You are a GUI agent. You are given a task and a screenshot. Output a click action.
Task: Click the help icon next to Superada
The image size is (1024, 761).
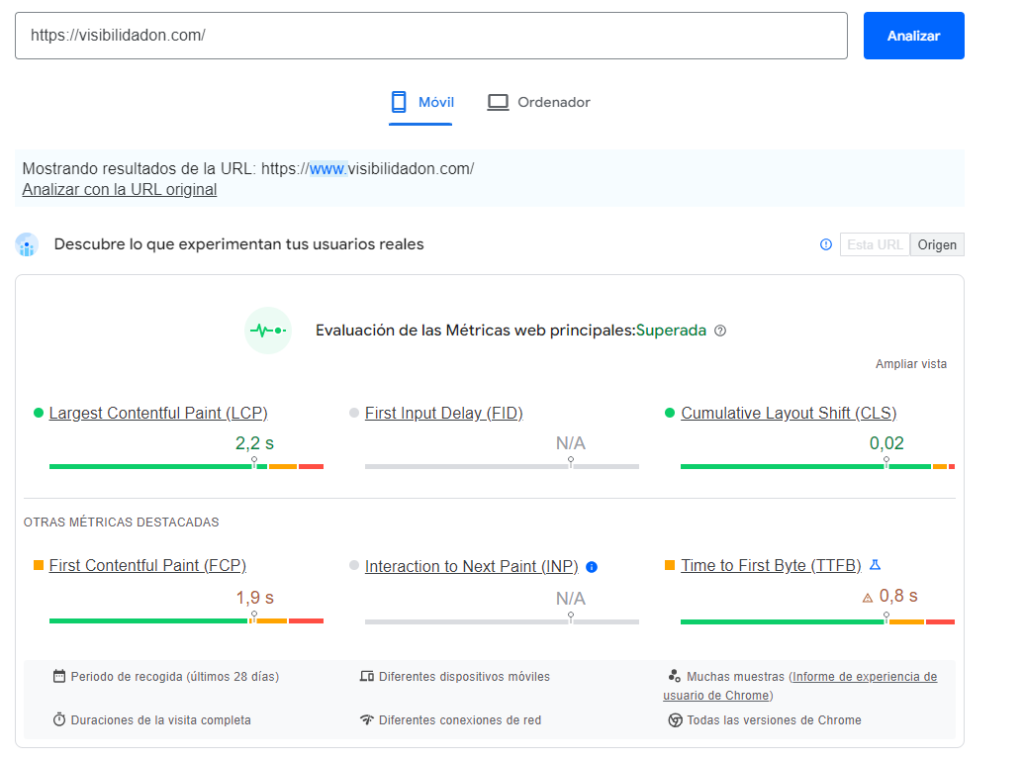pos(720,331)
